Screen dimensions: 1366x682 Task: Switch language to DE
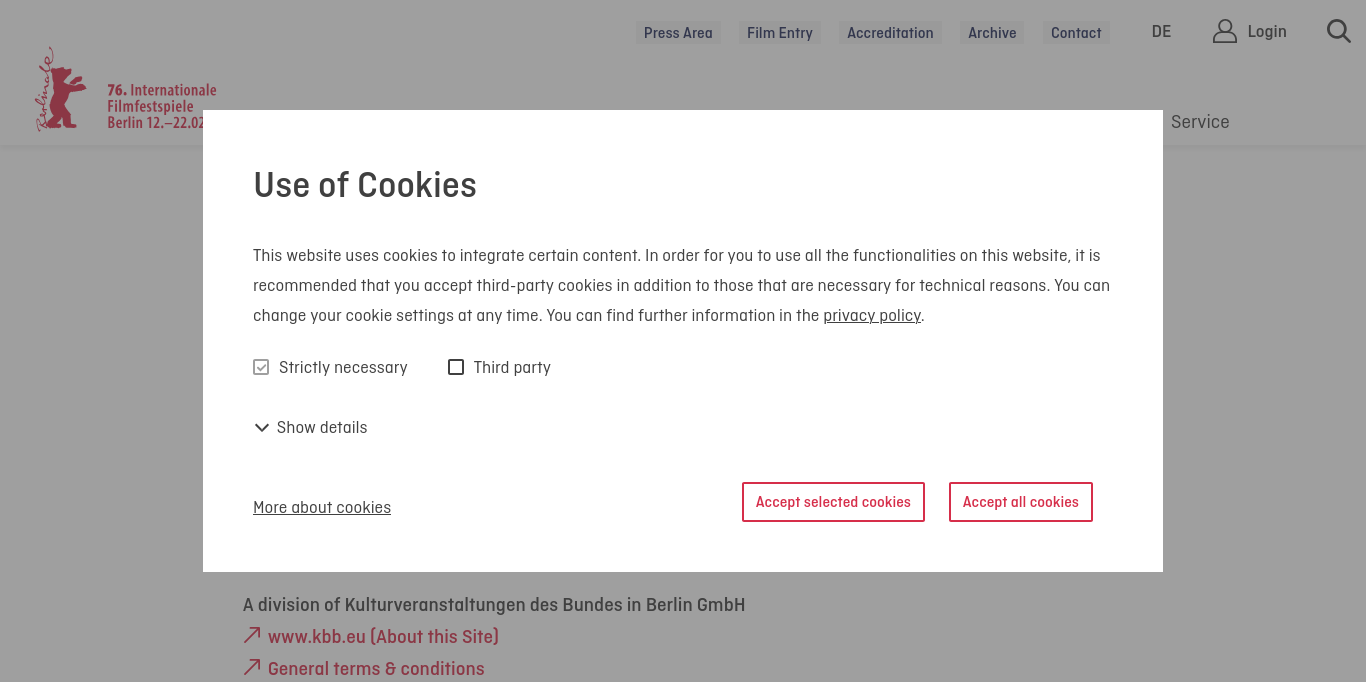pos(1161,32)
